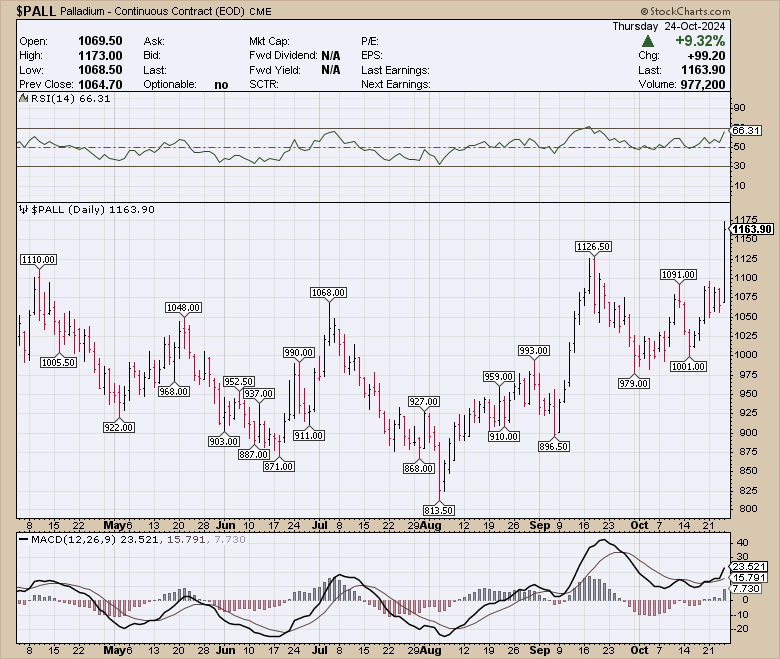The width and height of the screenshot is (780, 659).
Task: Click the 1068.00 July peak annotation
Action: (x=328, y=292)
